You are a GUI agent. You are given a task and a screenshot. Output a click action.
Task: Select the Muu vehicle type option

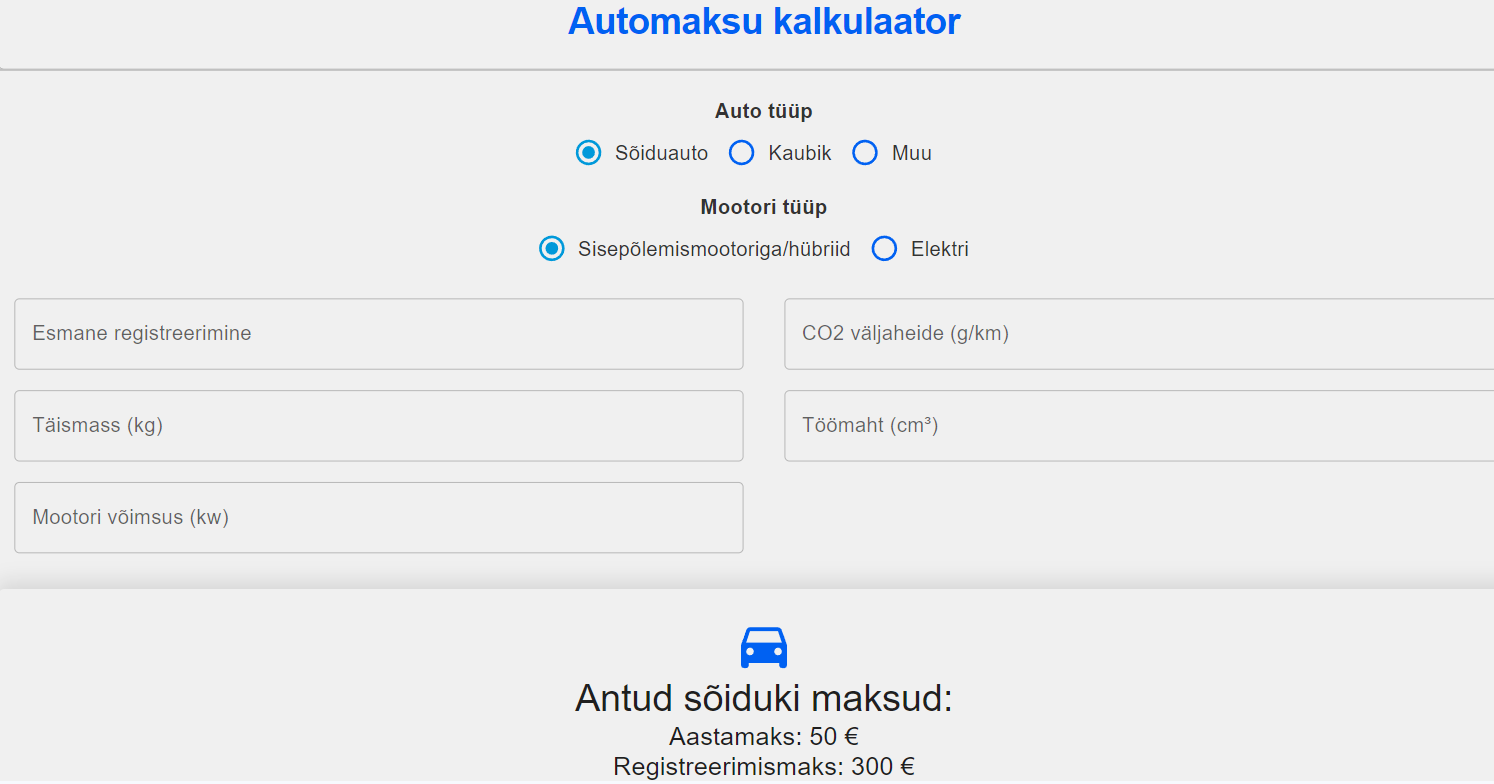(864, 152)
